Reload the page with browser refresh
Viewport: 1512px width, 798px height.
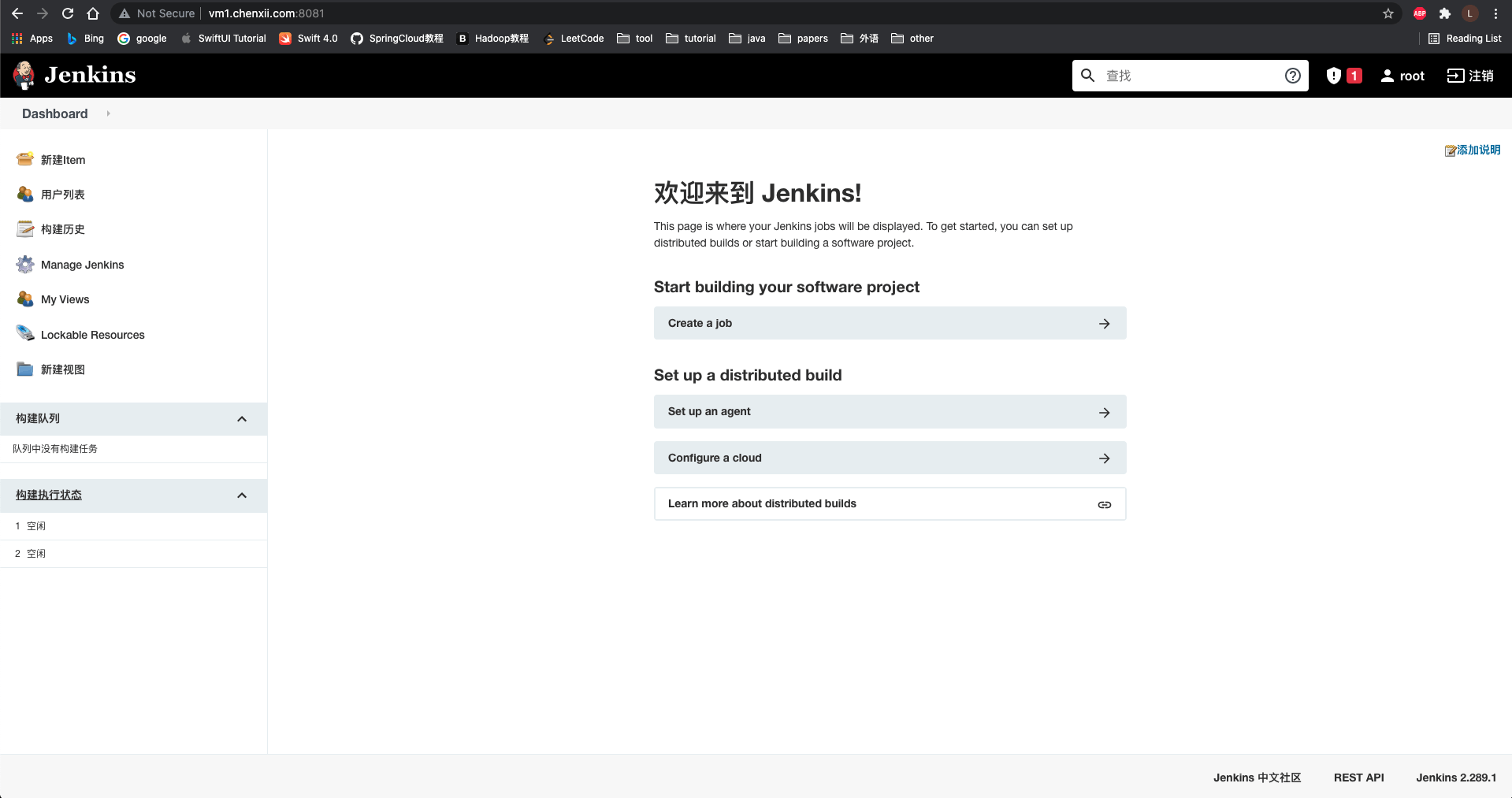68,13
